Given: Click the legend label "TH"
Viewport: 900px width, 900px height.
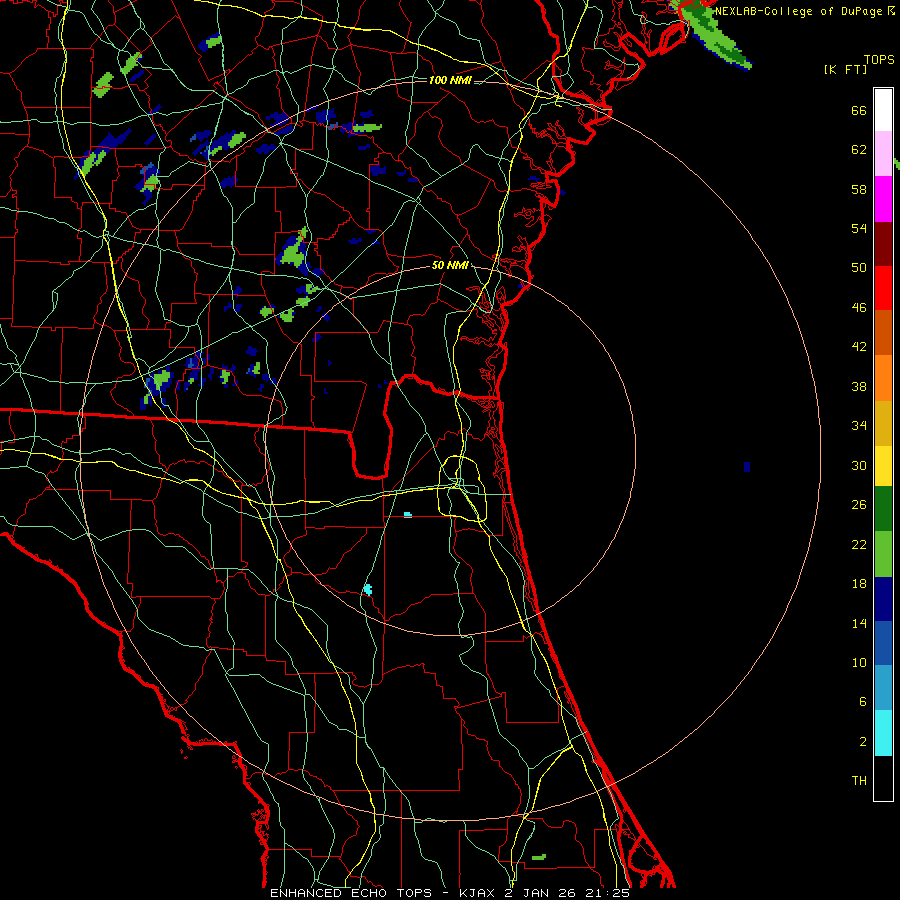Looking at the screenshot, I should [859, 781].
